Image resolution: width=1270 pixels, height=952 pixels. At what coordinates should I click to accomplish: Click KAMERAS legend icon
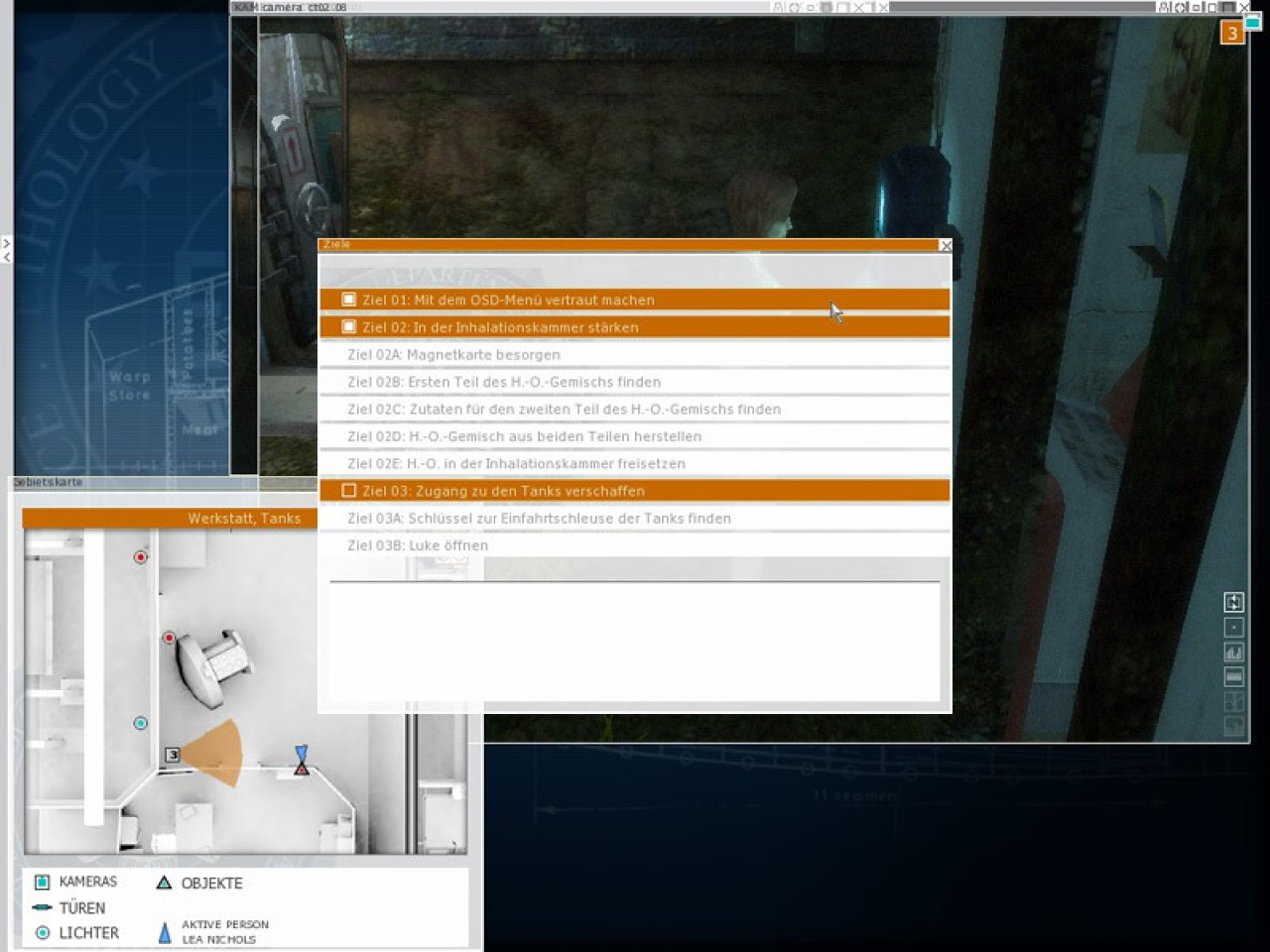43,882
